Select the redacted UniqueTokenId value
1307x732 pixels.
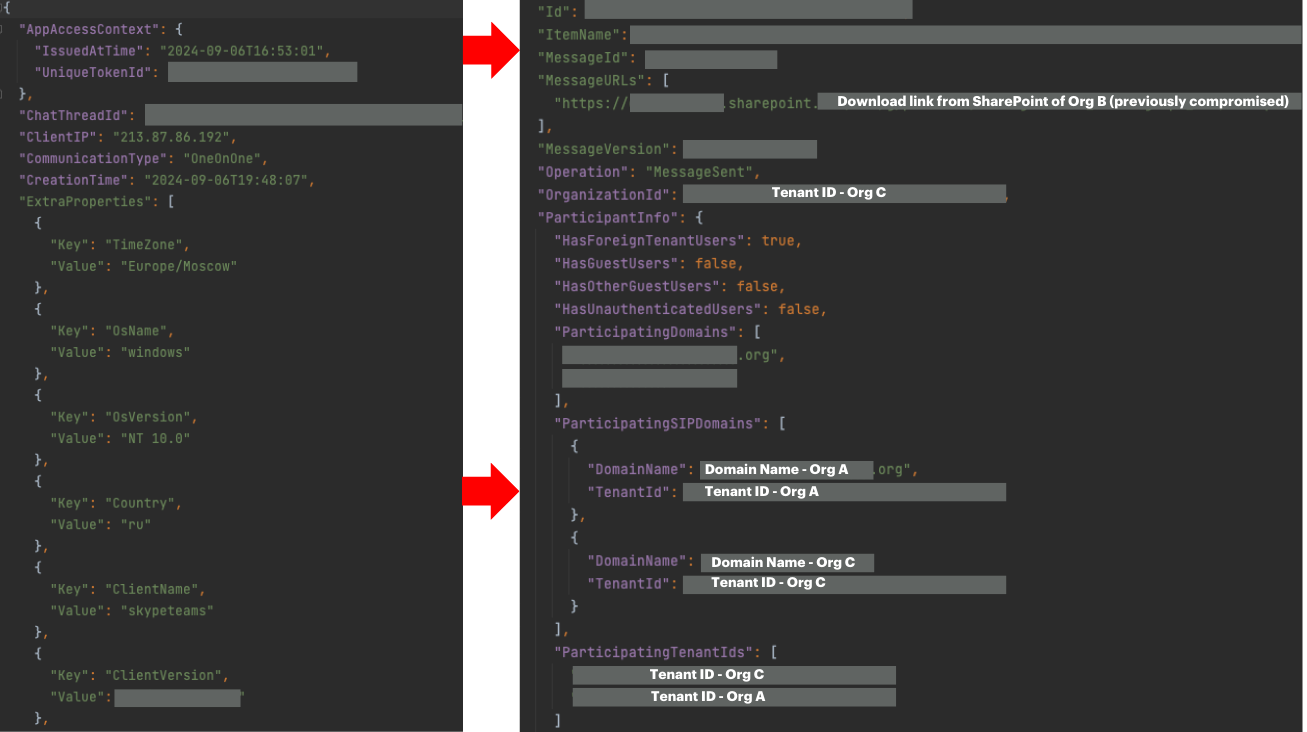click(262, 72)
